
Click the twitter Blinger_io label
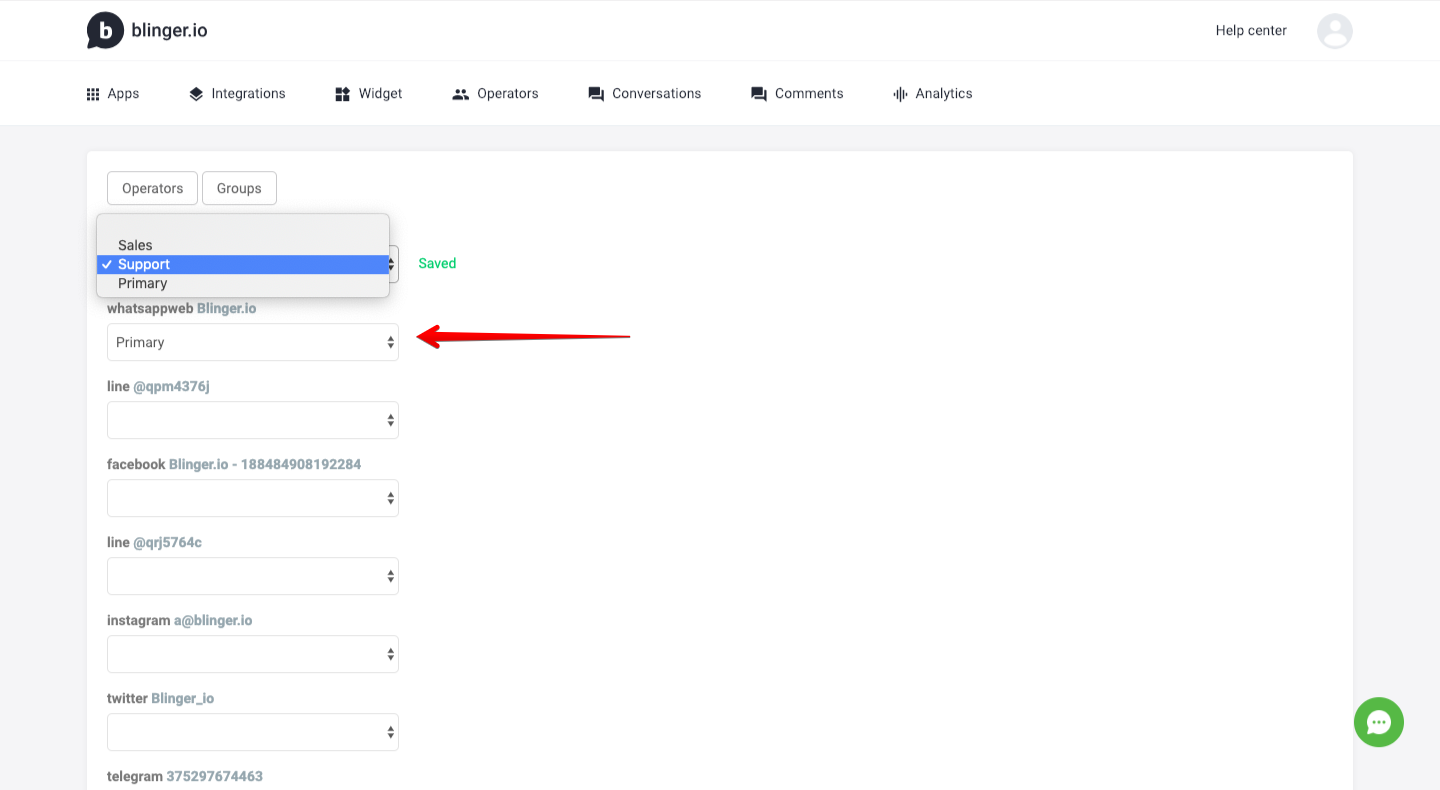click(x=161, y=699)
